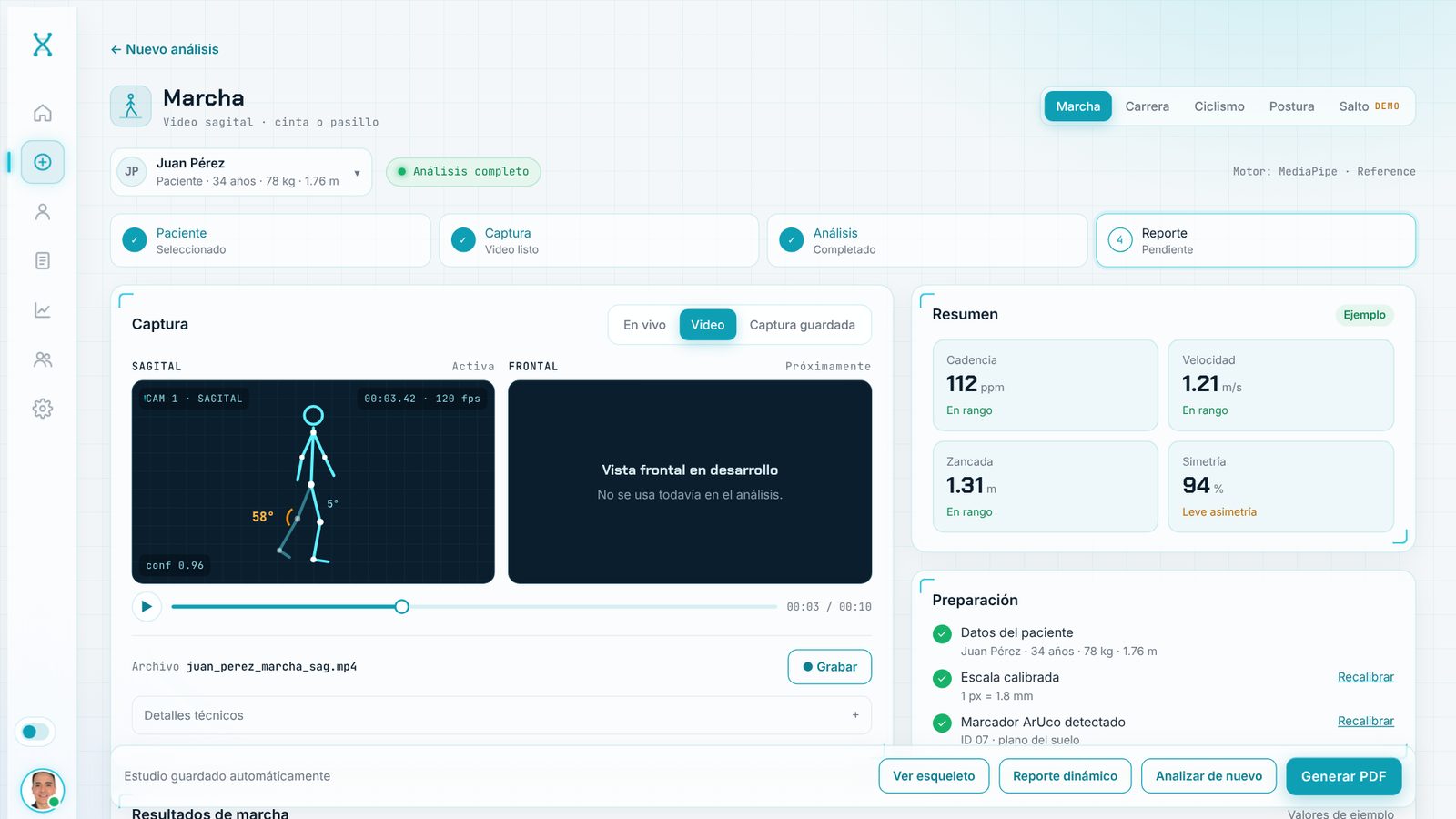
Task: Switch to the Postura tab
Action: pyautogui.click(x=1291, y=106)
